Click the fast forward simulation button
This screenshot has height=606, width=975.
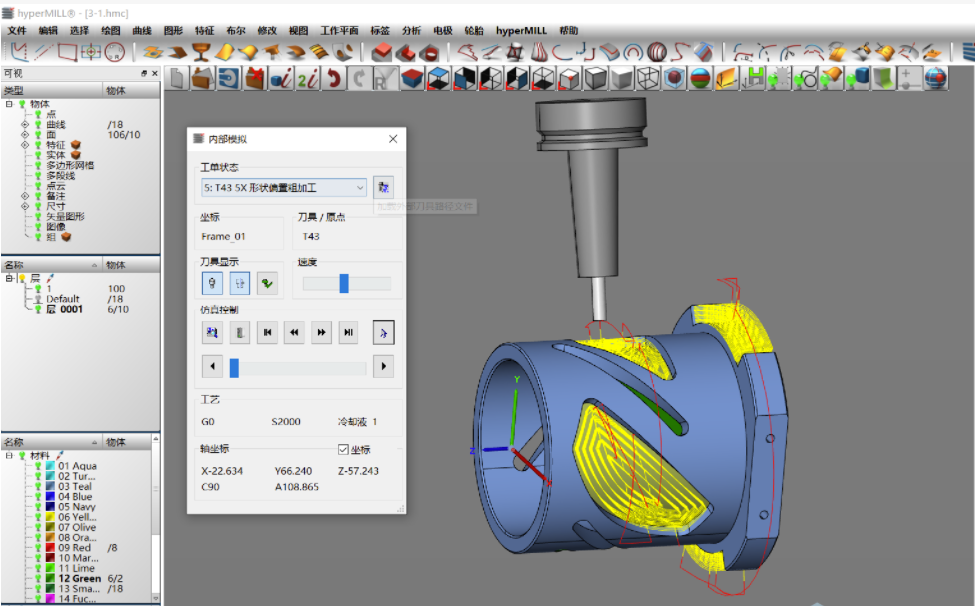tap(321, 333)
